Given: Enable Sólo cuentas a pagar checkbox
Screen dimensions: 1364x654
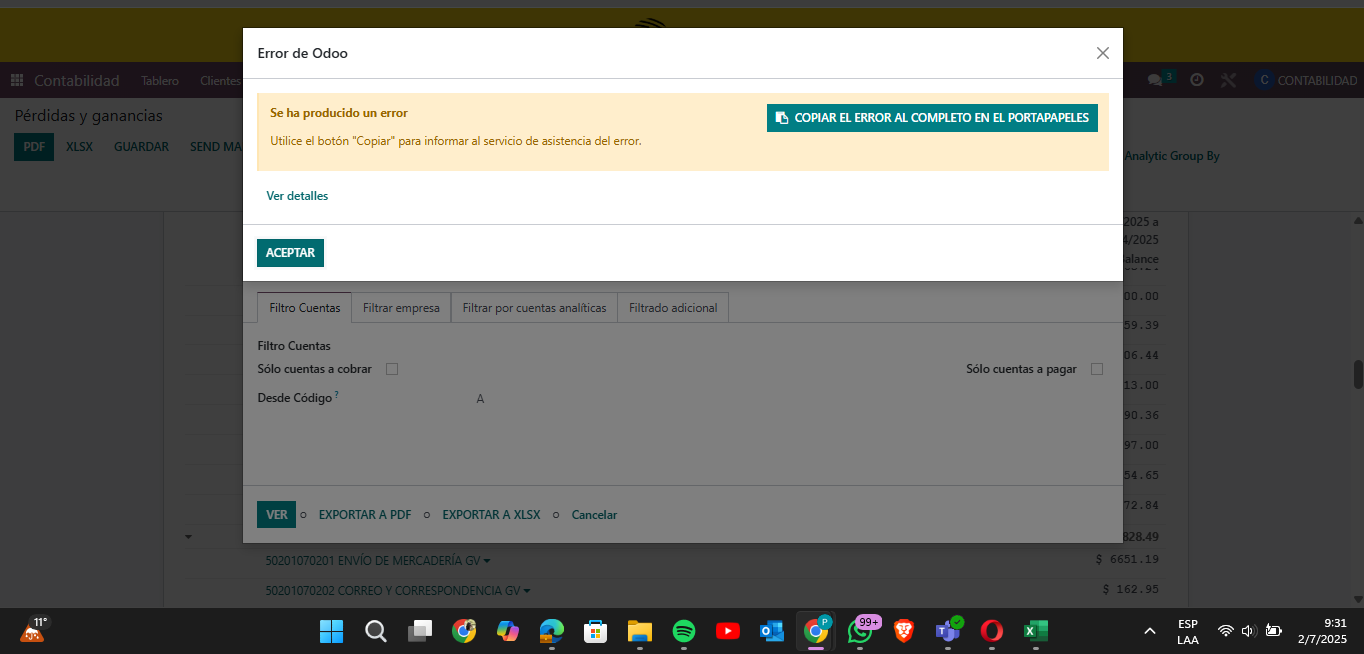Looking at the screenshot, I should [1097, 369].
